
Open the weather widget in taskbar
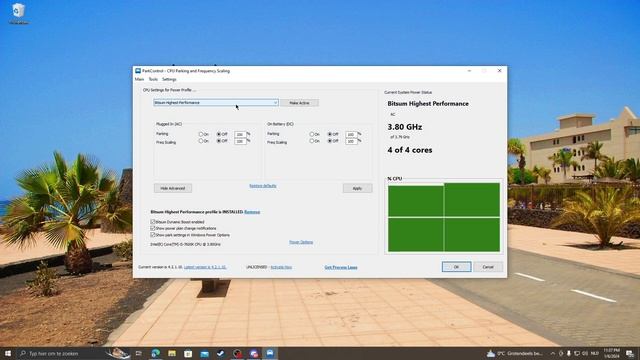514,353
